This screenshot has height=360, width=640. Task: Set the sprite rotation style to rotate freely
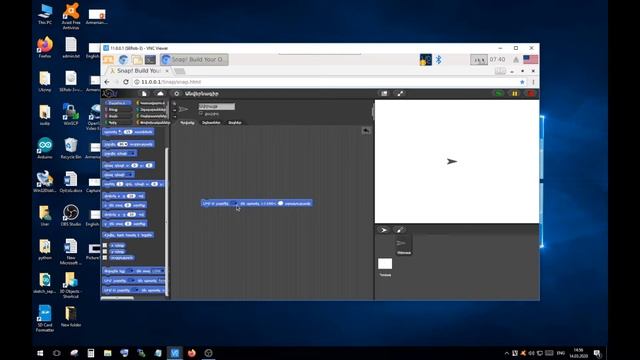pyautogui.click(x=175, y=103)
